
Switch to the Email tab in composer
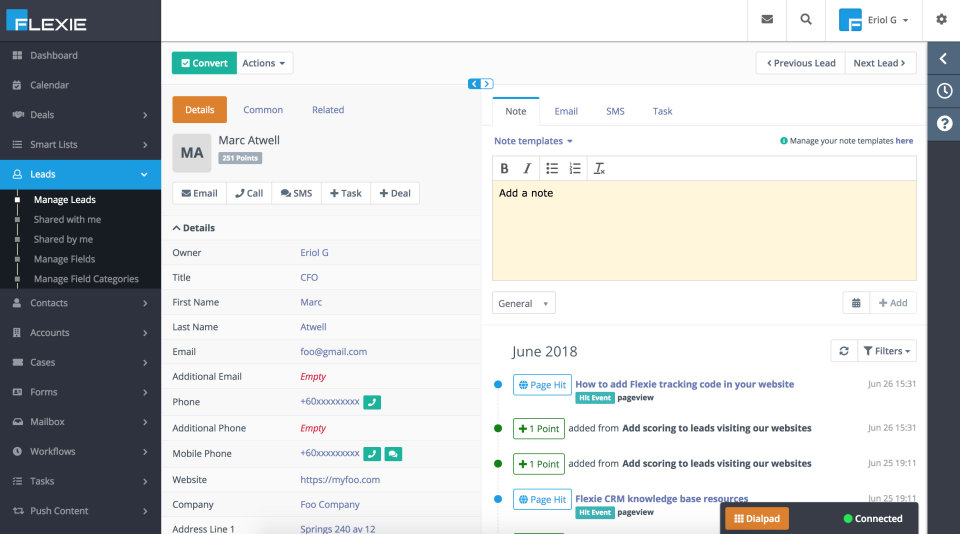pos(566,111)
